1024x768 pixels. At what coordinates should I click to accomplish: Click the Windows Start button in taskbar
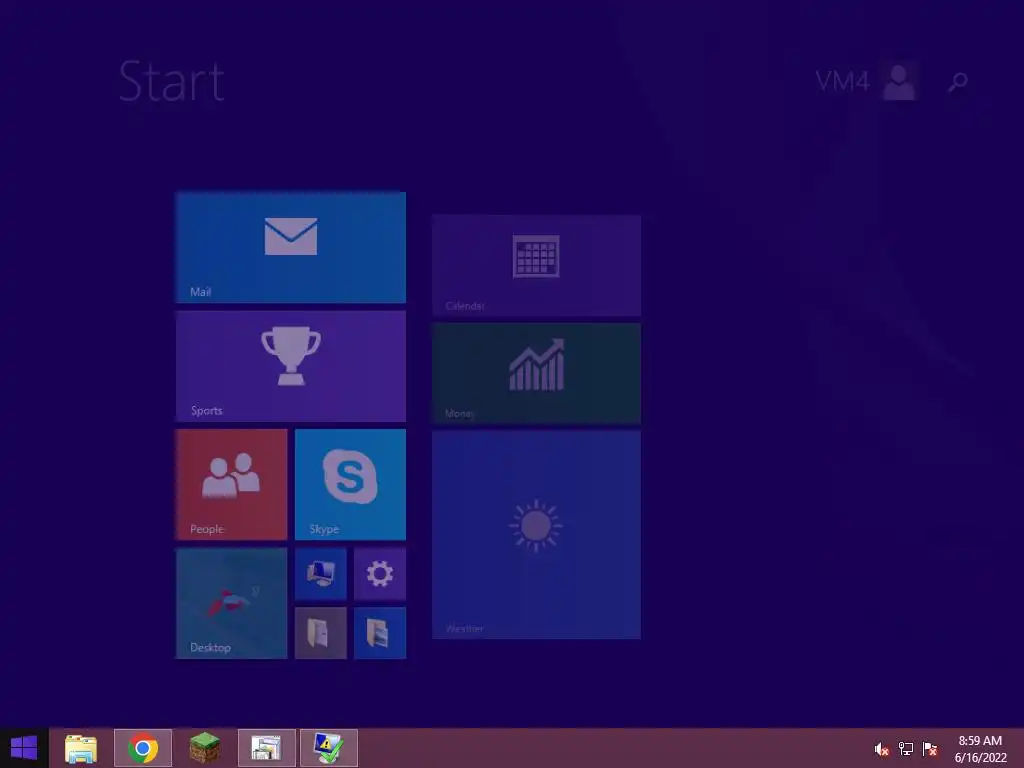tap(24, 748)
